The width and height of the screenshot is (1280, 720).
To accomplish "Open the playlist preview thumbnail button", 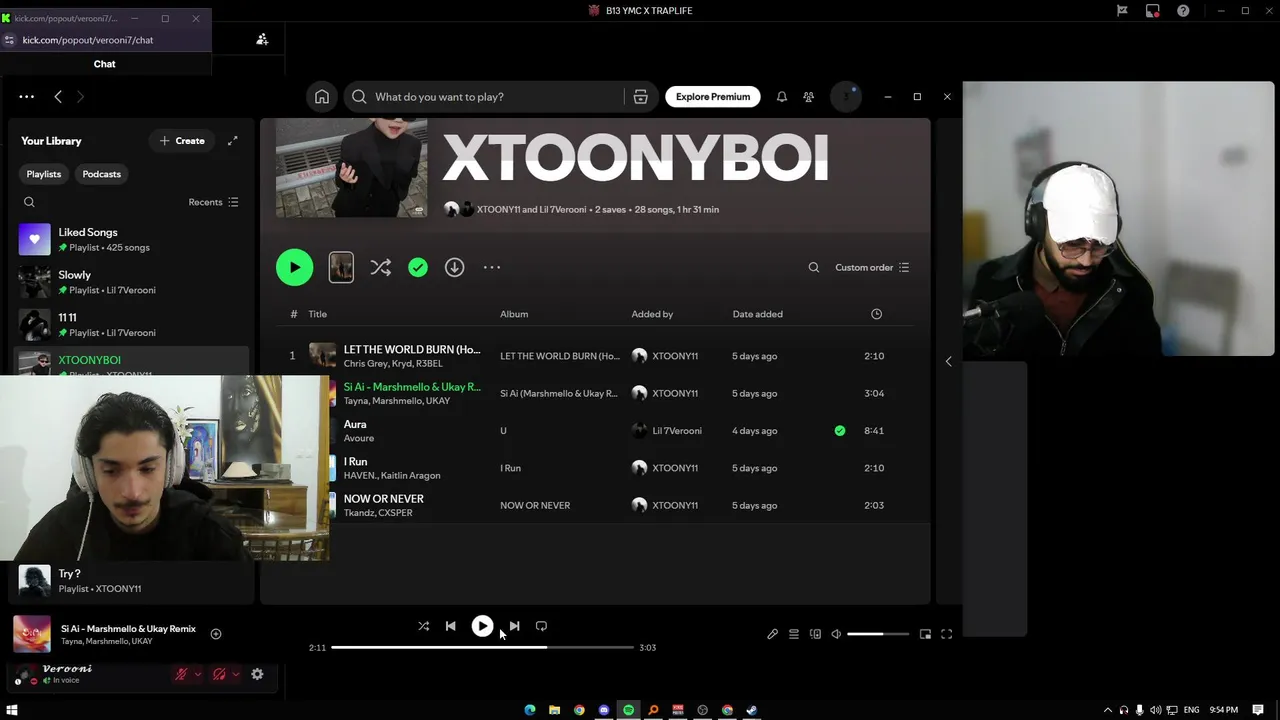I will pyautogui.click(x=341, y=267).
